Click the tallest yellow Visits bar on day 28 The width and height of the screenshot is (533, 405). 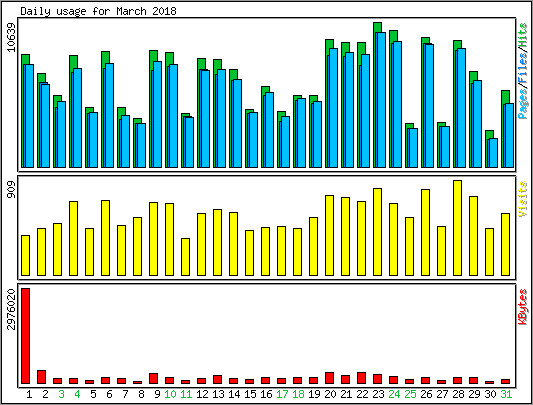tap(458, 228)
